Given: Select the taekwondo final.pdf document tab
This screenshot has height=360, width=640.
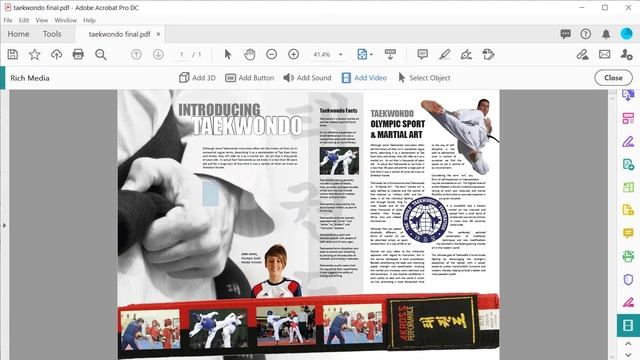Looking at the screenshot, I should 120,34.
